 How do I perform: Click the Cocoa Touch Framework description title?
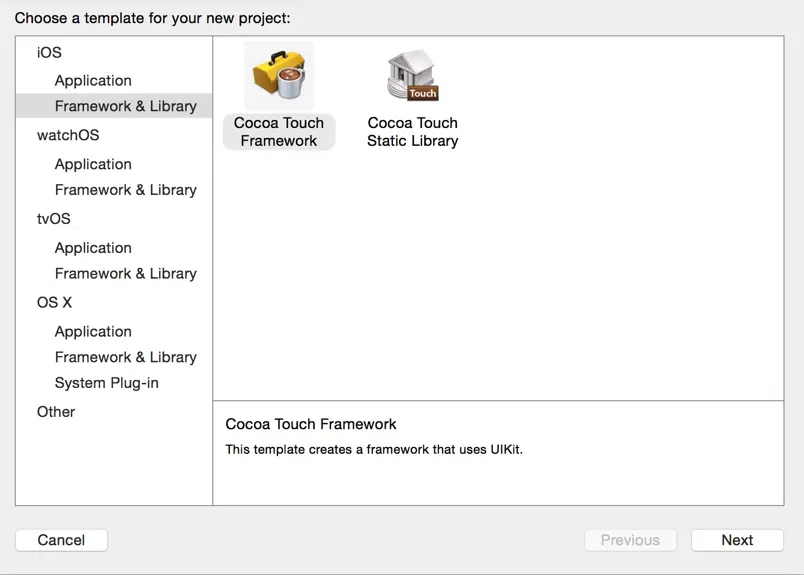[x=311, y=424]
